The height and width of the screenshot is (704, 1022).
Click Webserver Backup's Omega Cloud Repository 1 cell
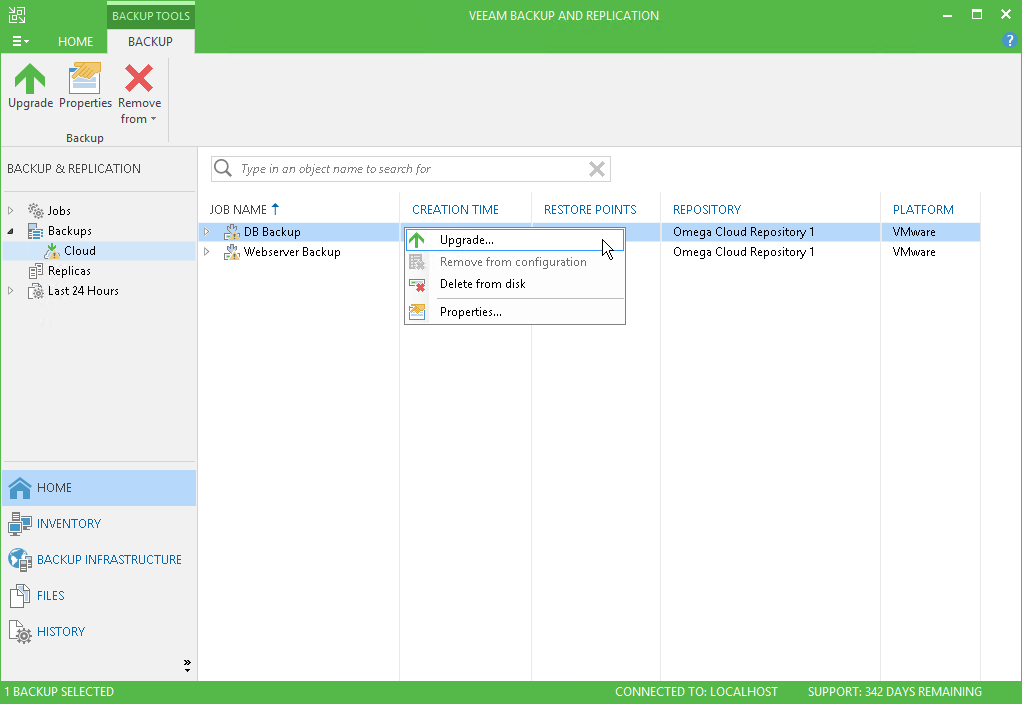point(743,252)
